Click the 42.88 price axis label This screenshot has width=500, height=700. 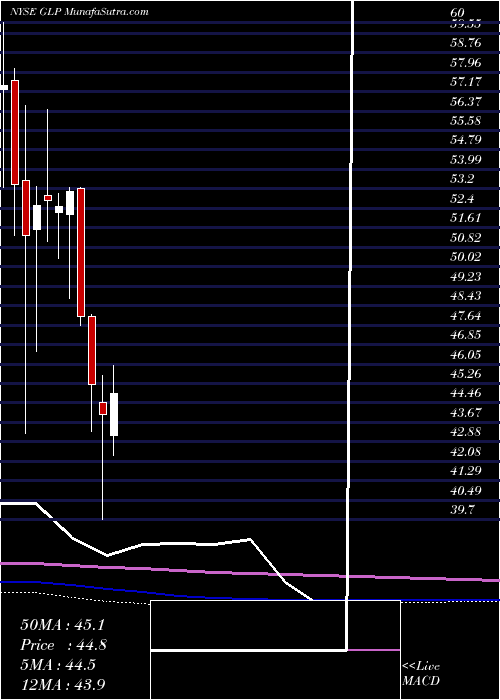(x=465, y=432)
